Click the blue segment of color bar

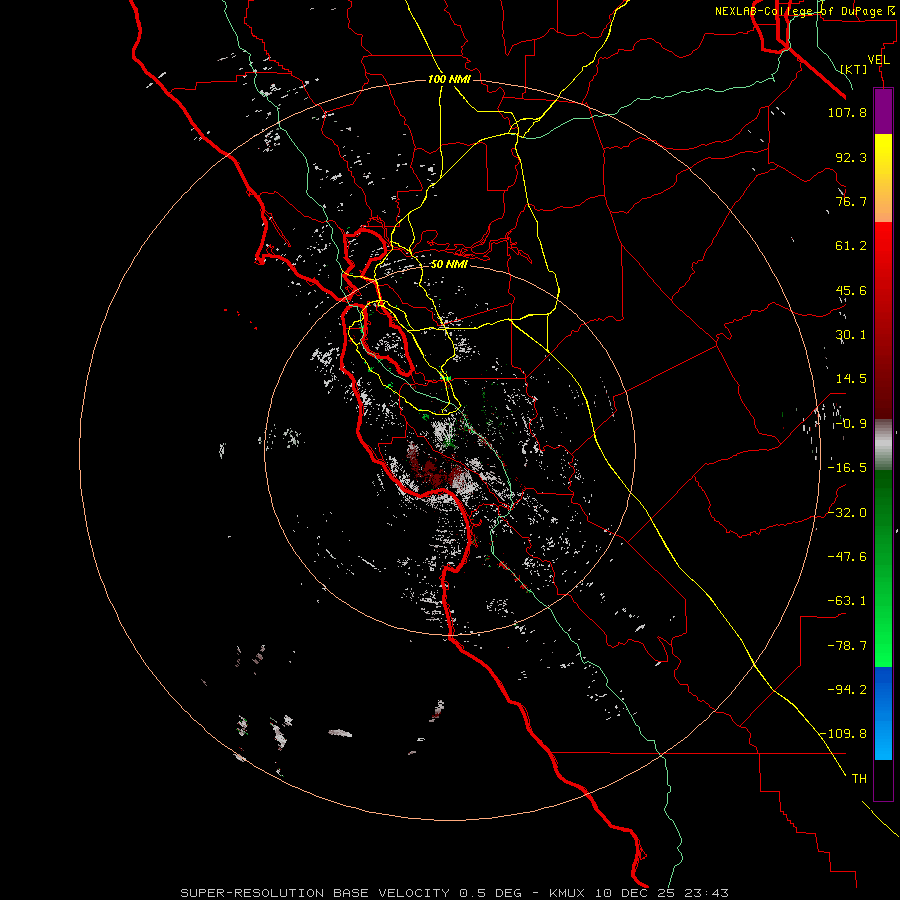pos(883,713)
